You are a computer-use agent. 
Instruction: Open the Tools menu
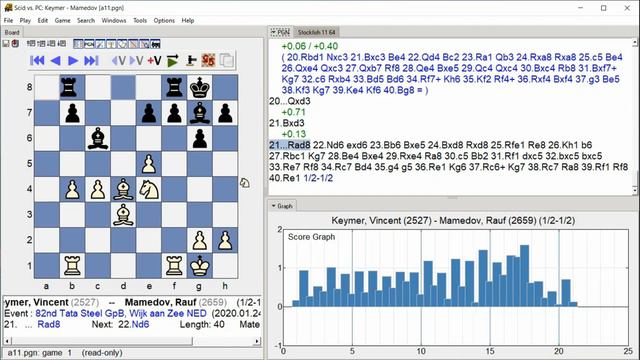140,20
